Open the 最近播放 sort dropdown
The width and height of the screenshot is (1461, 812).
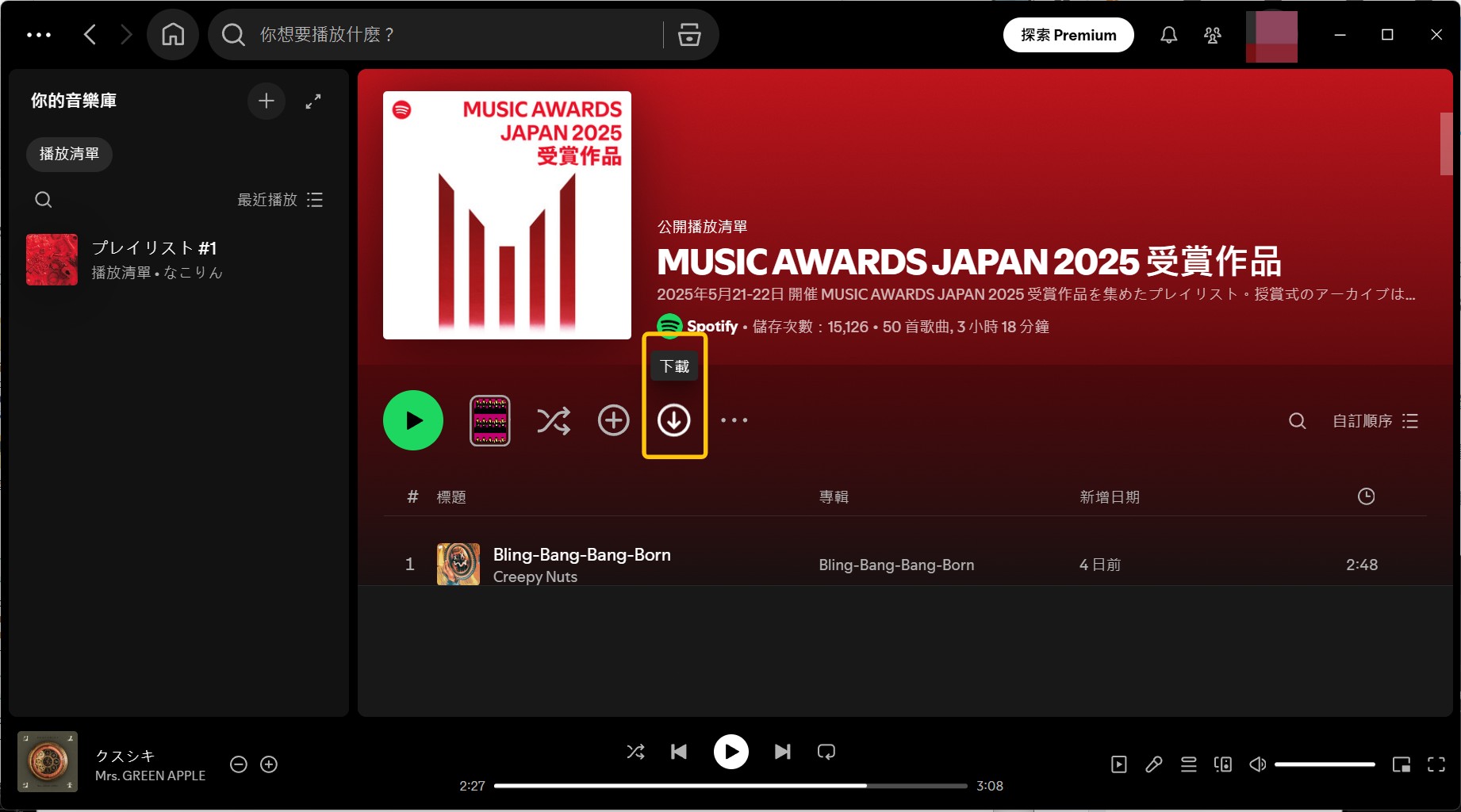click(280, 200)
